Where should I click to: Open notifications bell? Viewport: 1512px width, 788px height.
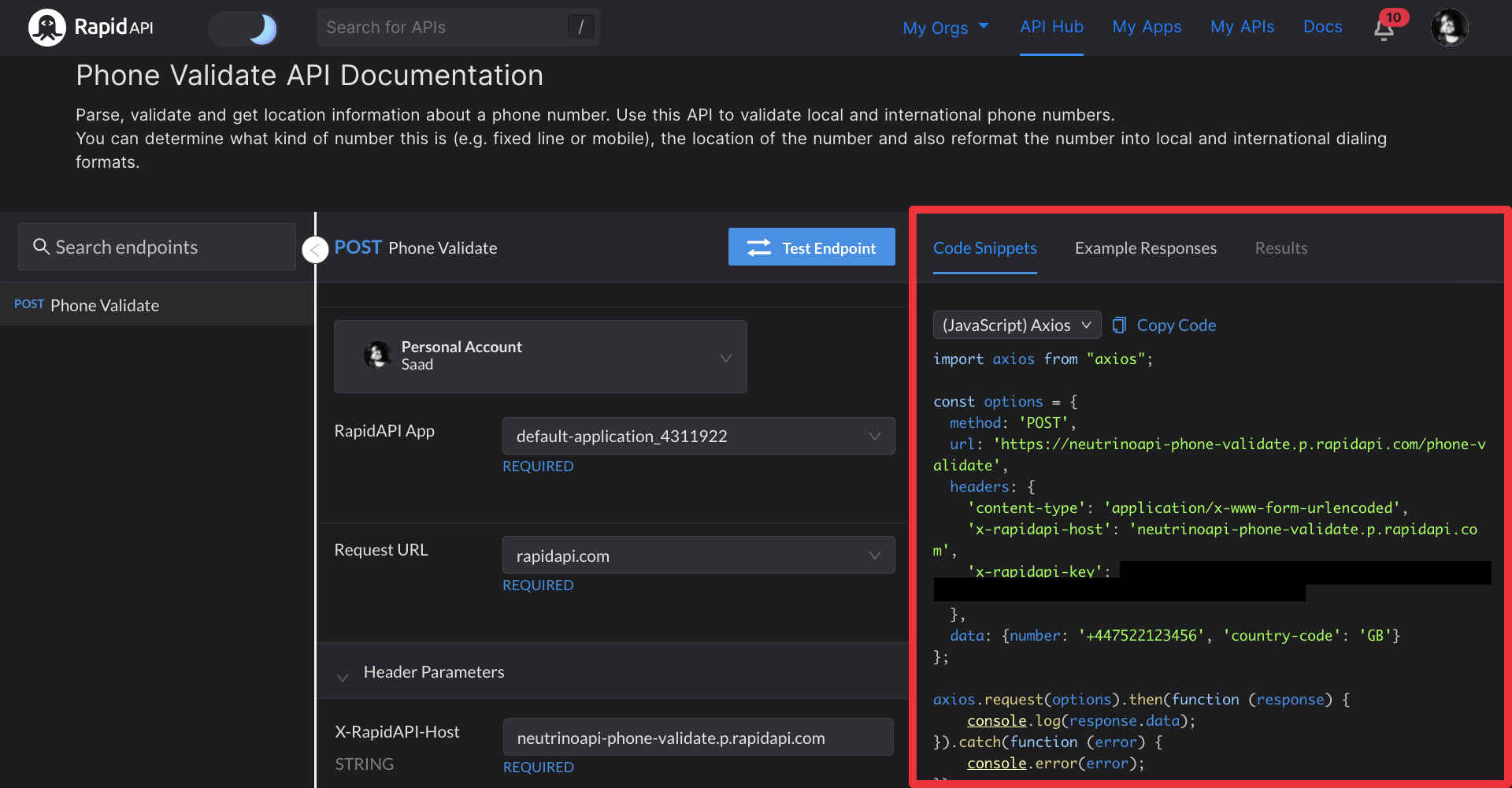(x=1384, y=30)
